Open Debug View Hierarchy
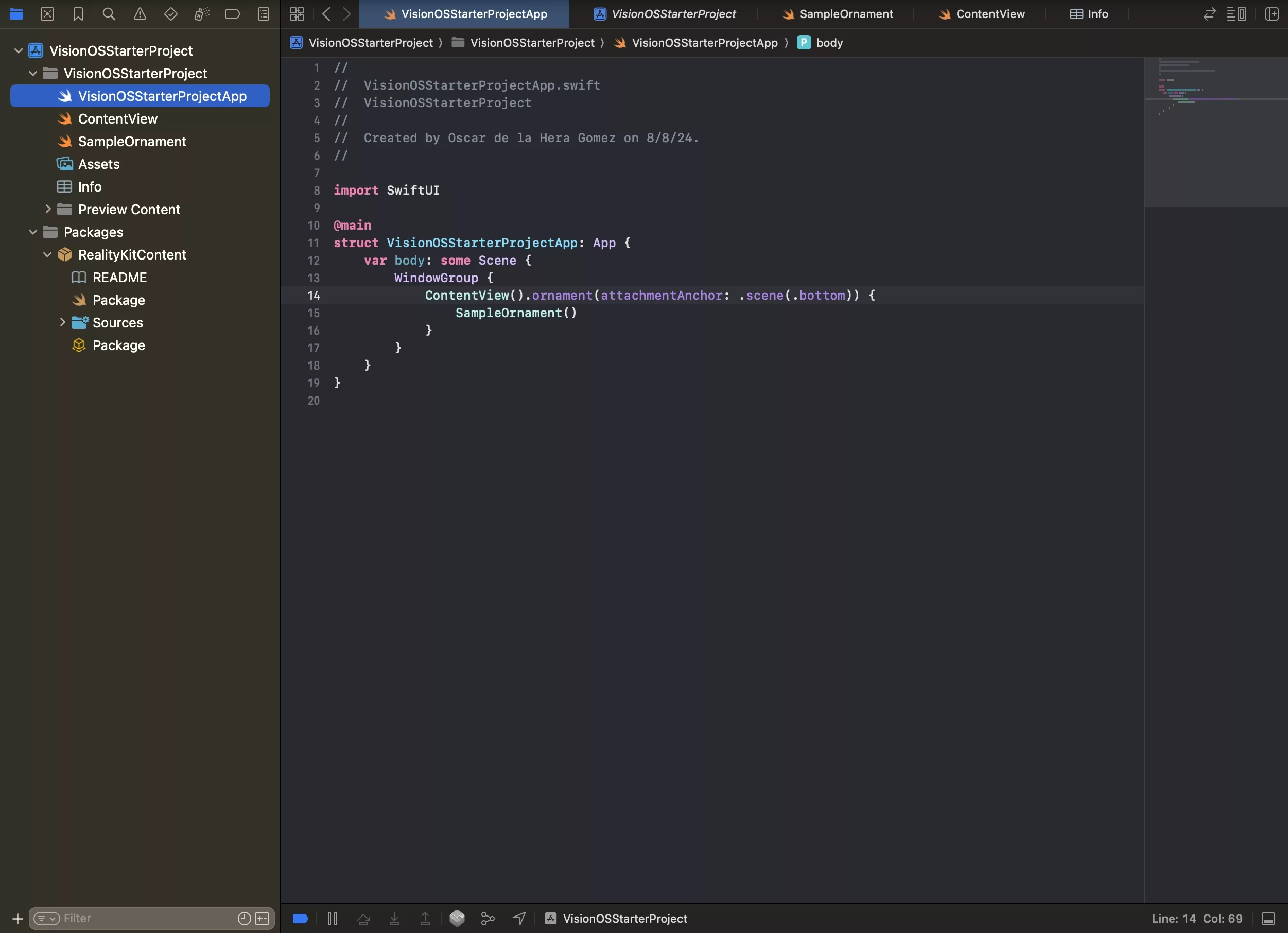The image size is (1288, 933). click(457, 918)
